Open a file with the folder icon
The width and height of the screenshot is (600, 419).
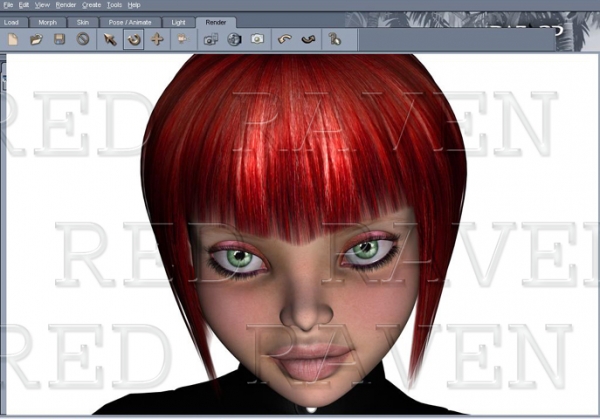(x=36, y=39)
